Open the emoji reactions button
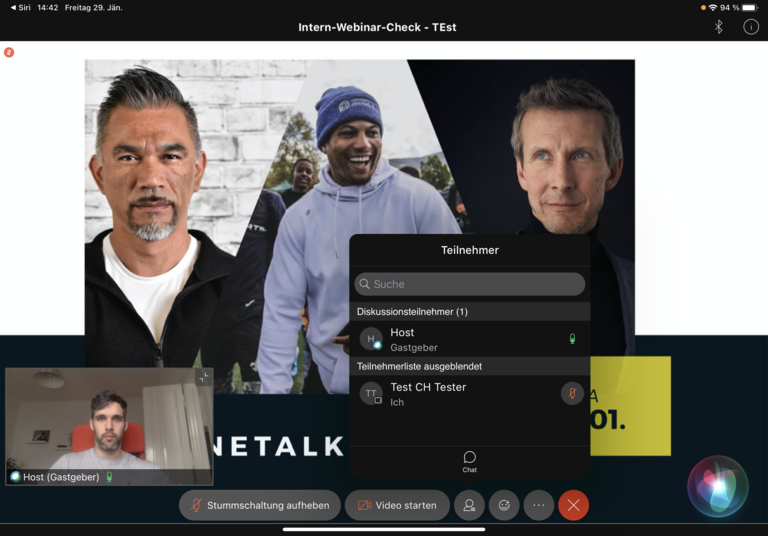Screen dimensions: 768x536 [x=504, y=505]
